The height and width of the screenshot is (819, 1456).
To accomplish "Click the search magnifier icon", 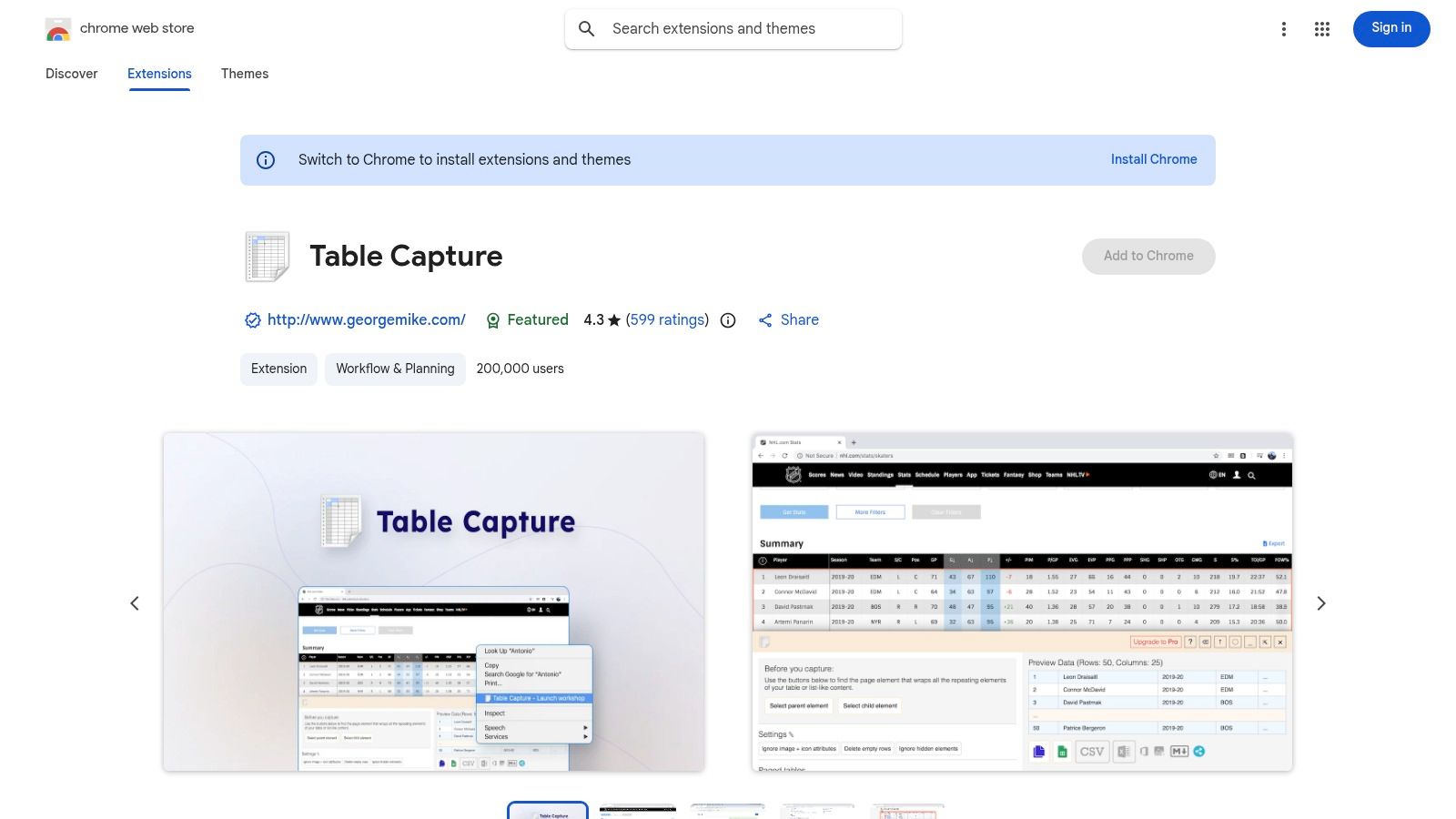I will [587, 29].
